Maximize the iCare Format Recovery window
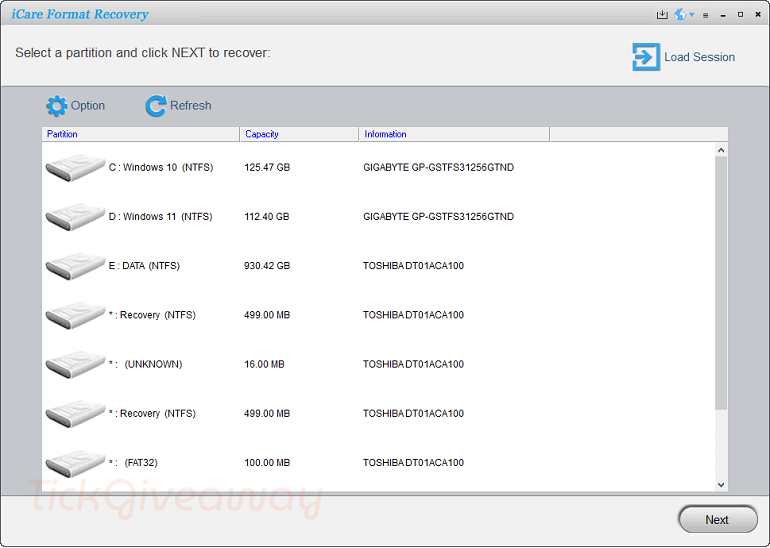 [x=741, y=15]
